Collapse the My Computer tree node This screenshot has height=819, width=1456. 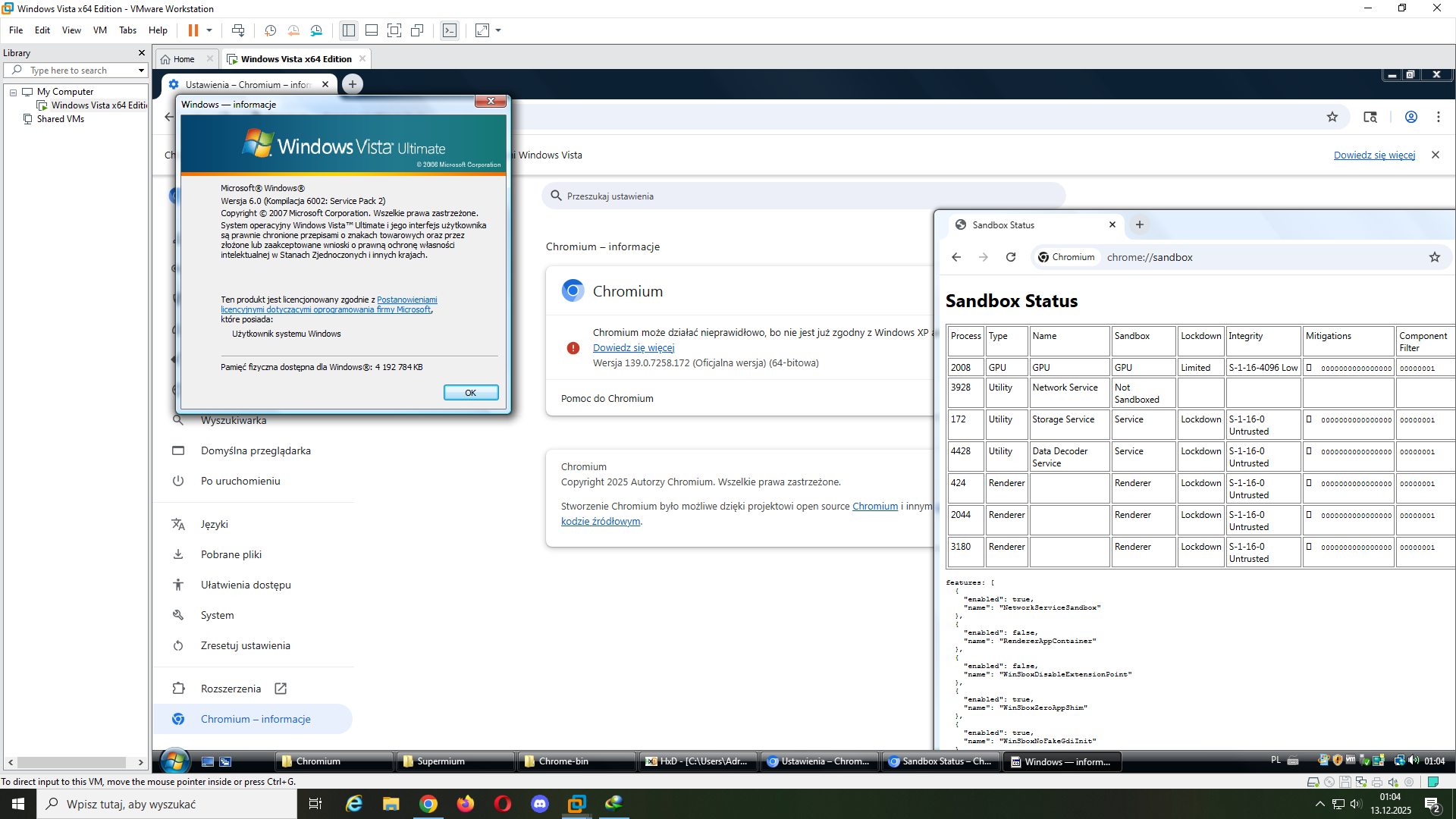[x=13, y=92]
